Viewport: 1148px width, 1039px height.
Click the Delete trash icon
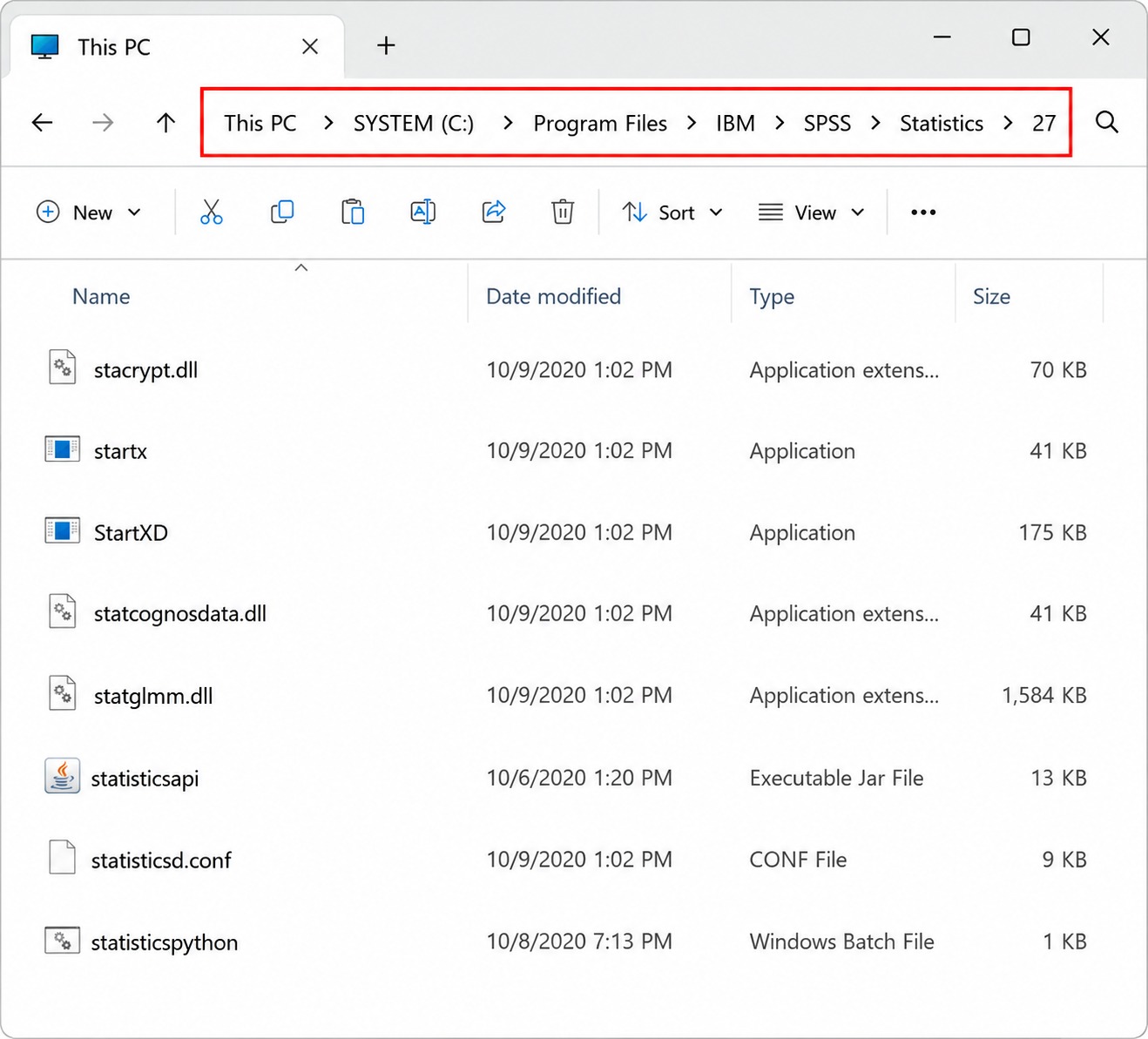[563, 212]
